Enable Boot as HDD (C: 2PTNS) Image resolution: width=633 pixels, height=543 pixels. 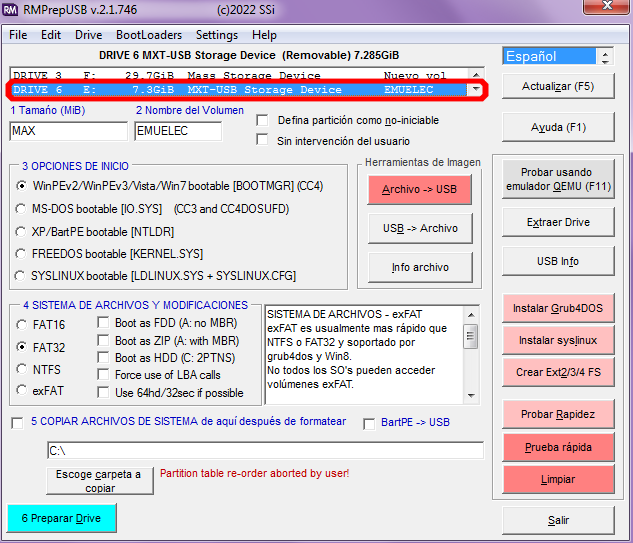(x=103, y=357)
